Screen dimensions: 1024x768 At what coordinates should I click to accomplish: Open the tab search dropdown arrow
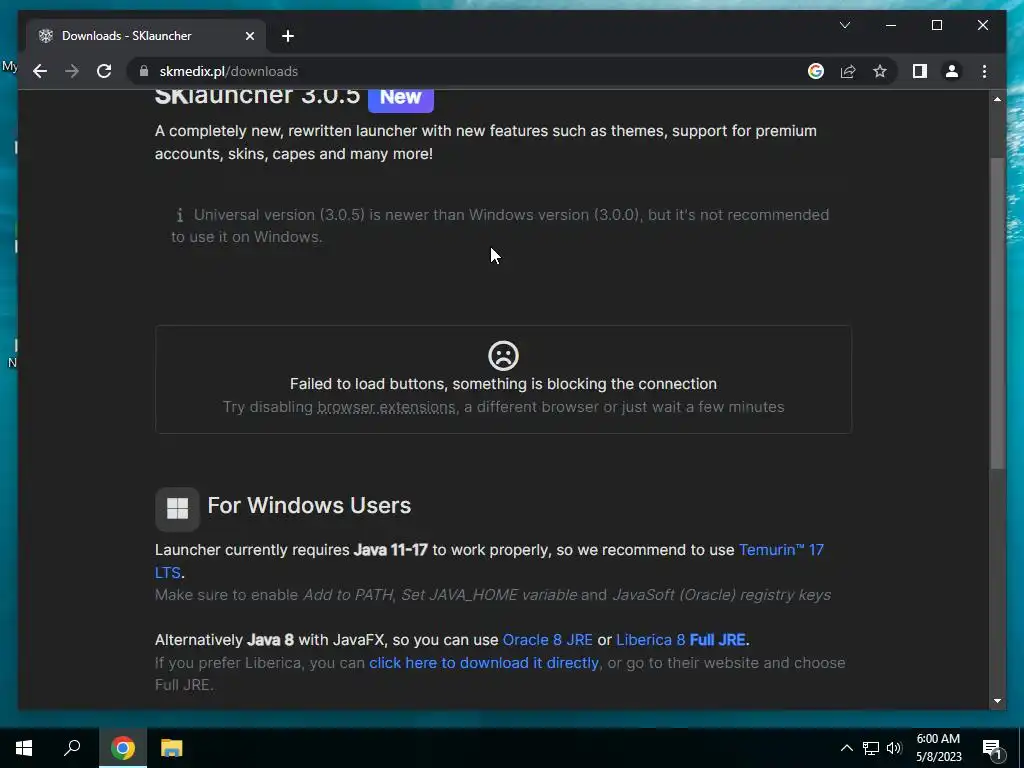[844, 25]
